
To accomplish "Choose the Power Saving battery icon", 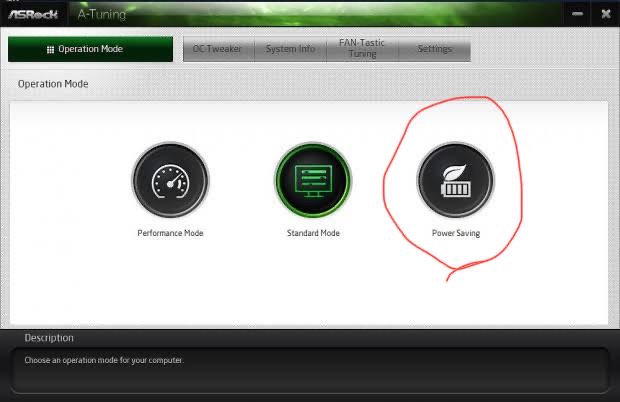I will click(x=456, y=180).
